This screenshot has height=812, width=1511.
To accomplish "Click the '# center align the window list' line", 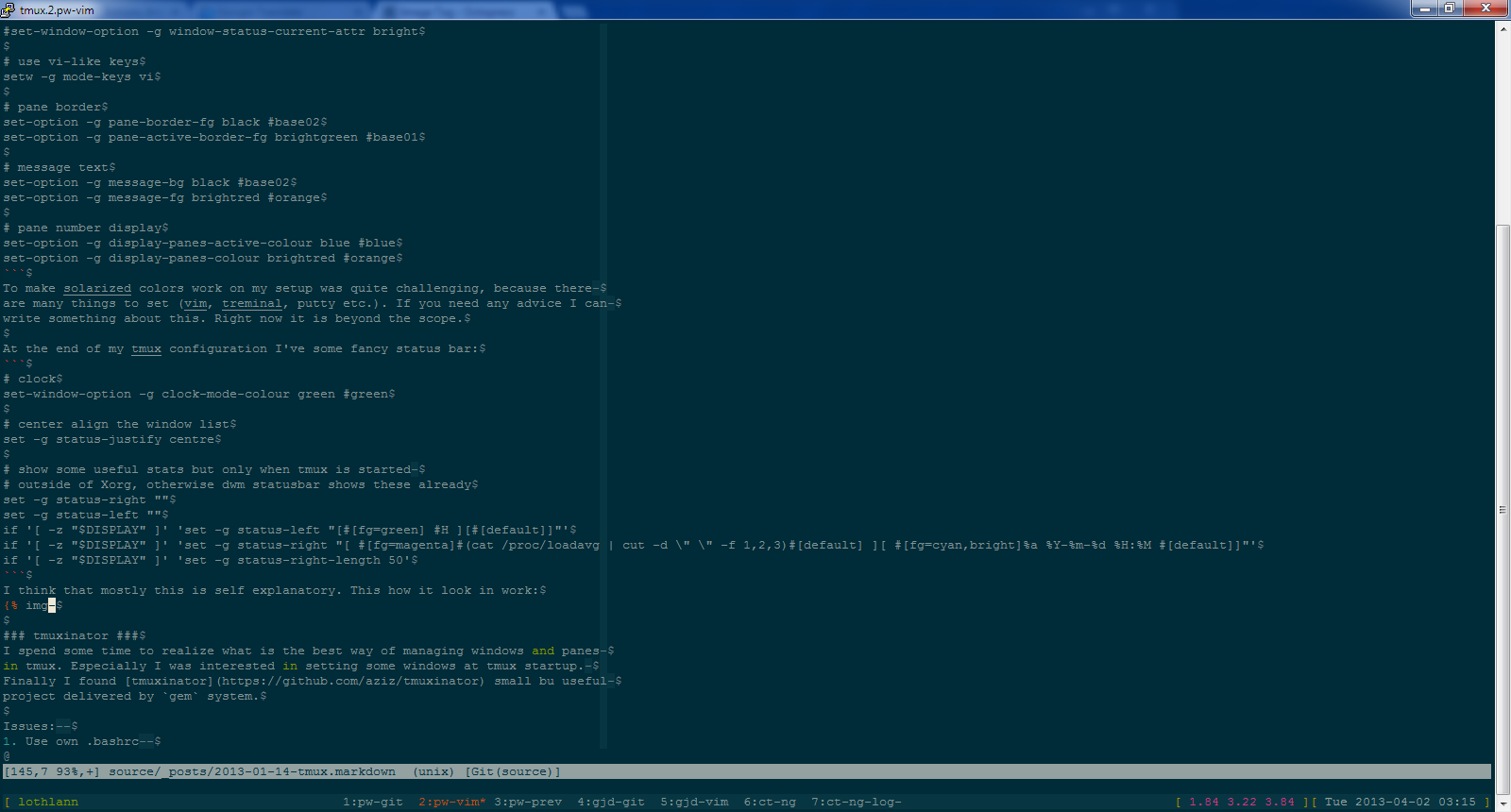I will pyautogui.click(x=120, y=424).
